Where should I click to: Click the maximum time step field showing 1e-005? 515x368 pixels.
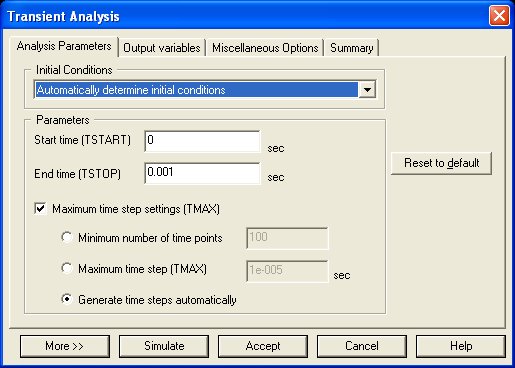coord(287,271)
